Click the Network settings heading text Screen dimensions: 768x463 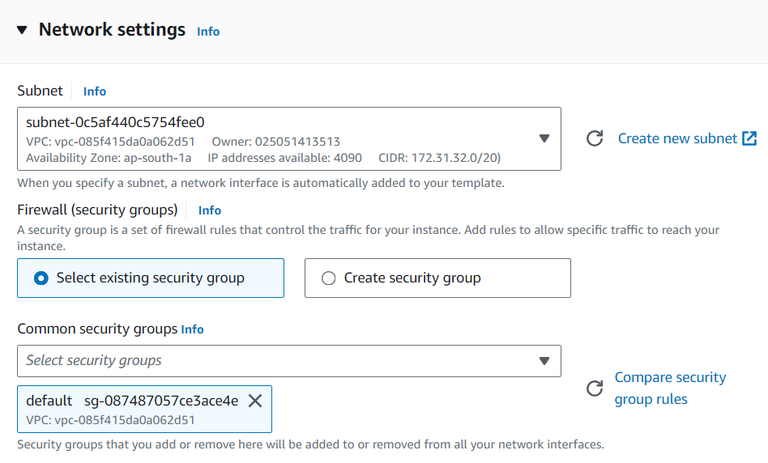112,30
